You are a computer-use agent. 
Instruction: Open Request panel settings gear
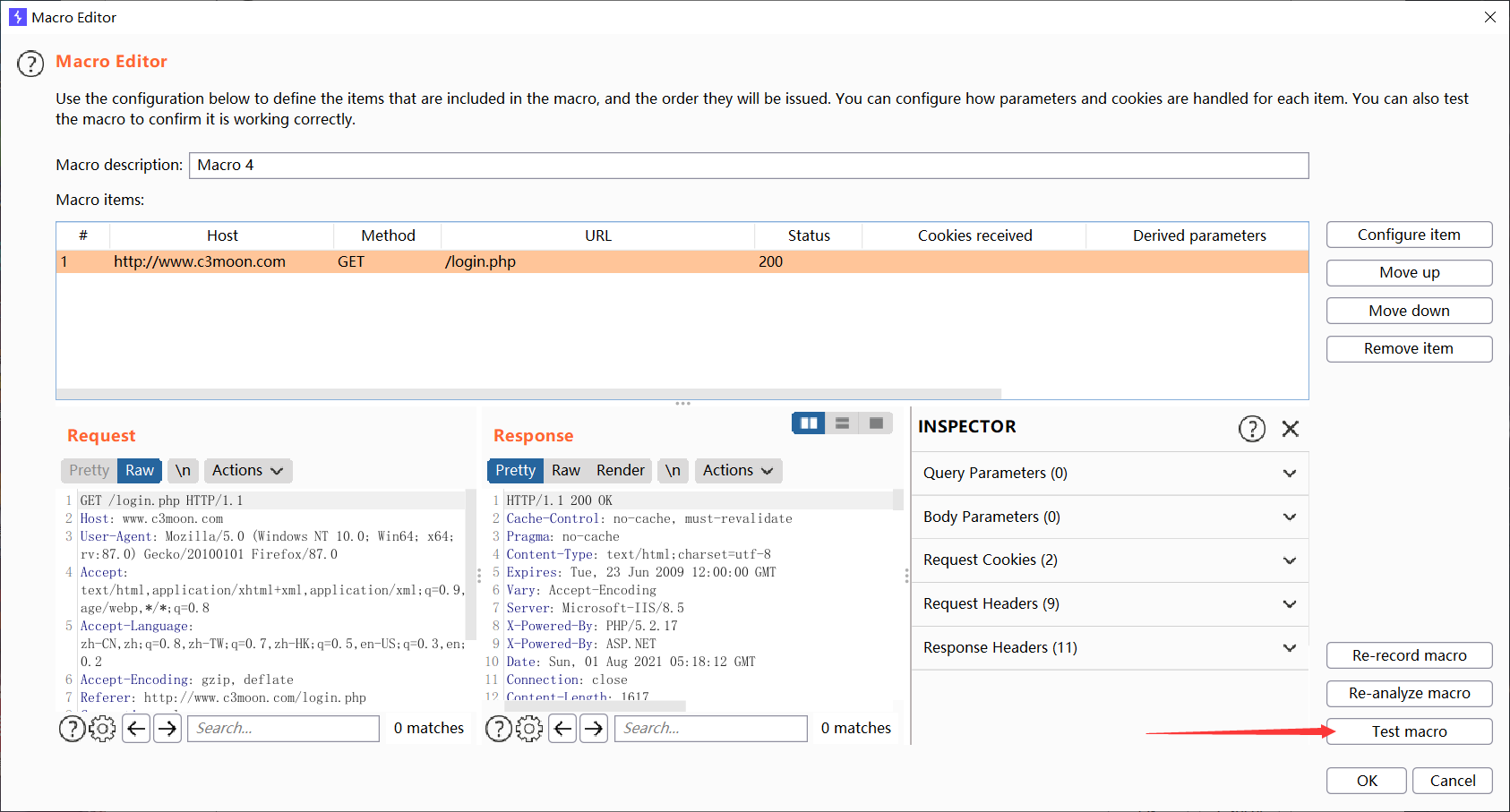point(102,729)
